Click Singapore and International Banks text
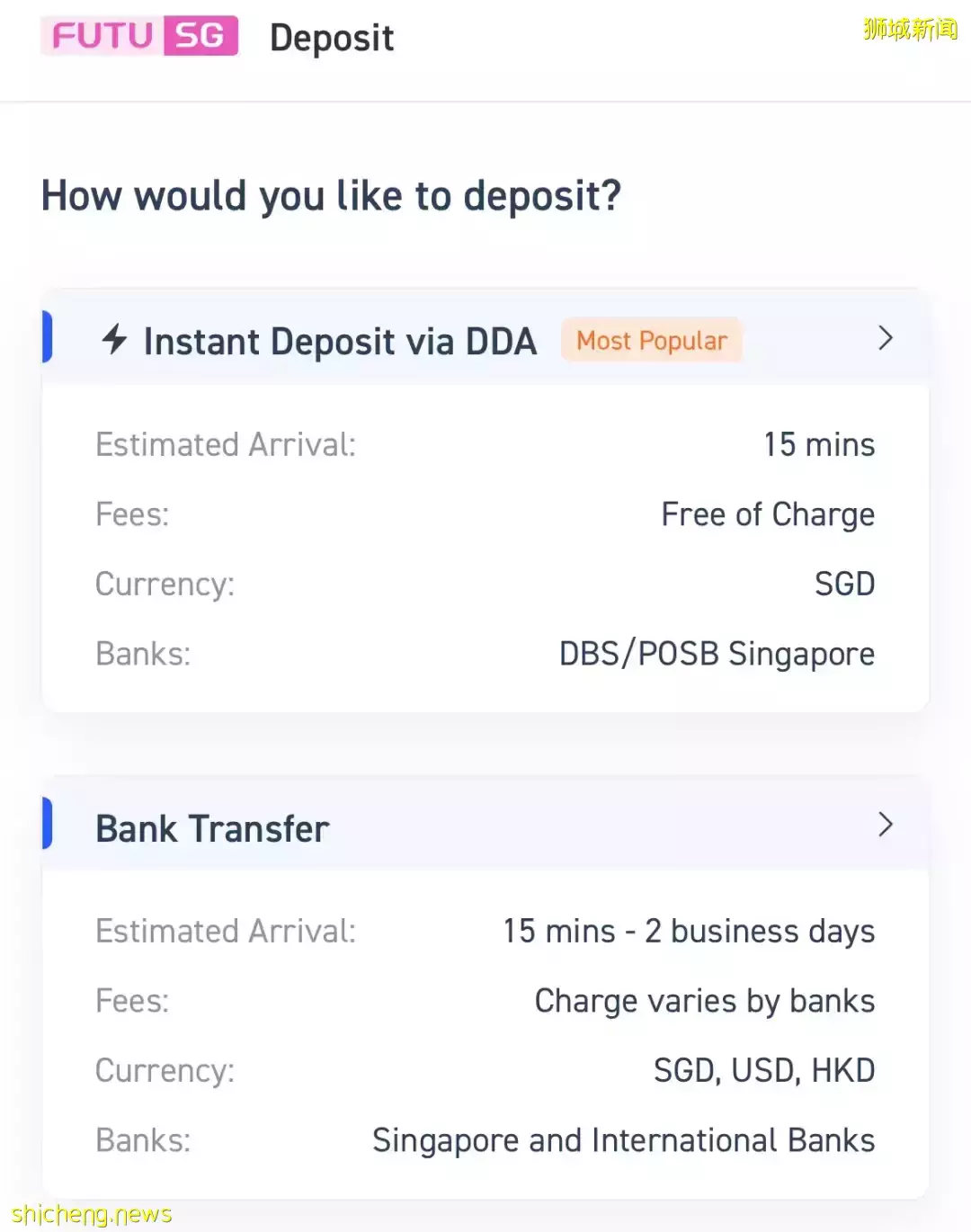 pos(623,1140)
